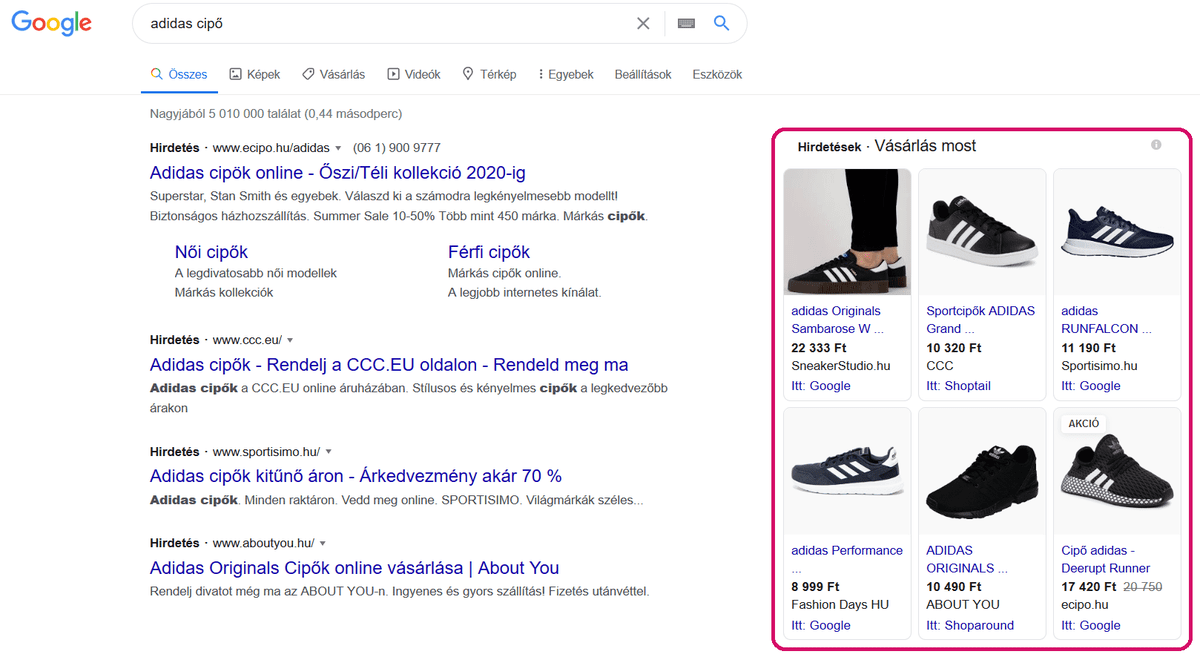Click the 8 999 Ft price
Image resolution: width=1200 pixels, height=657 pixels.
tap(815, 587)
